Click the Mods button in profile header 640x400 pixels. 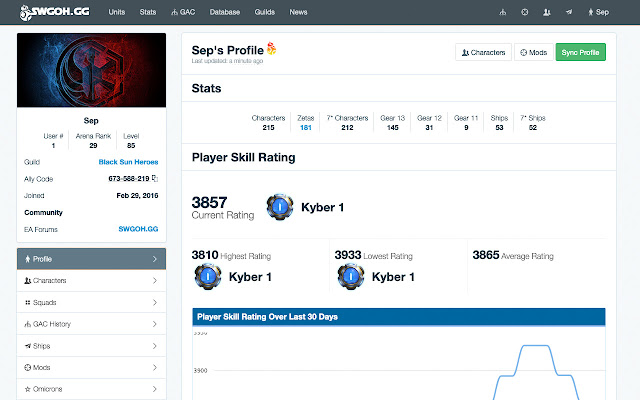point(533,52)
